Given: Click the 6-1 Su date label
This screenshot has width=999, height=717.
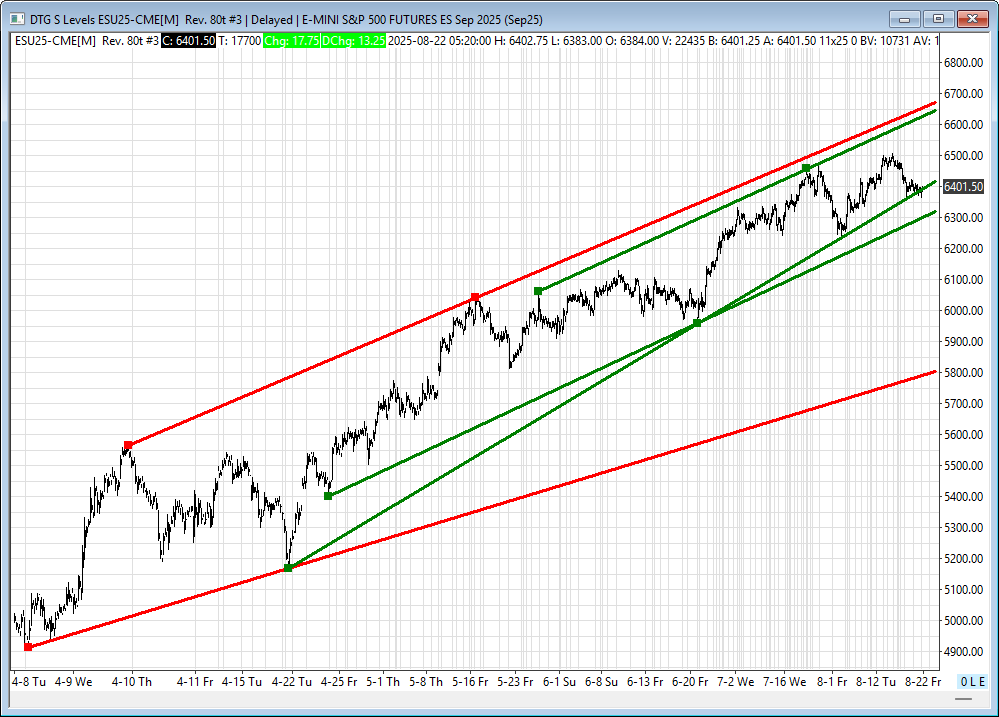Looking at the screenshot, I should (559, 681).
